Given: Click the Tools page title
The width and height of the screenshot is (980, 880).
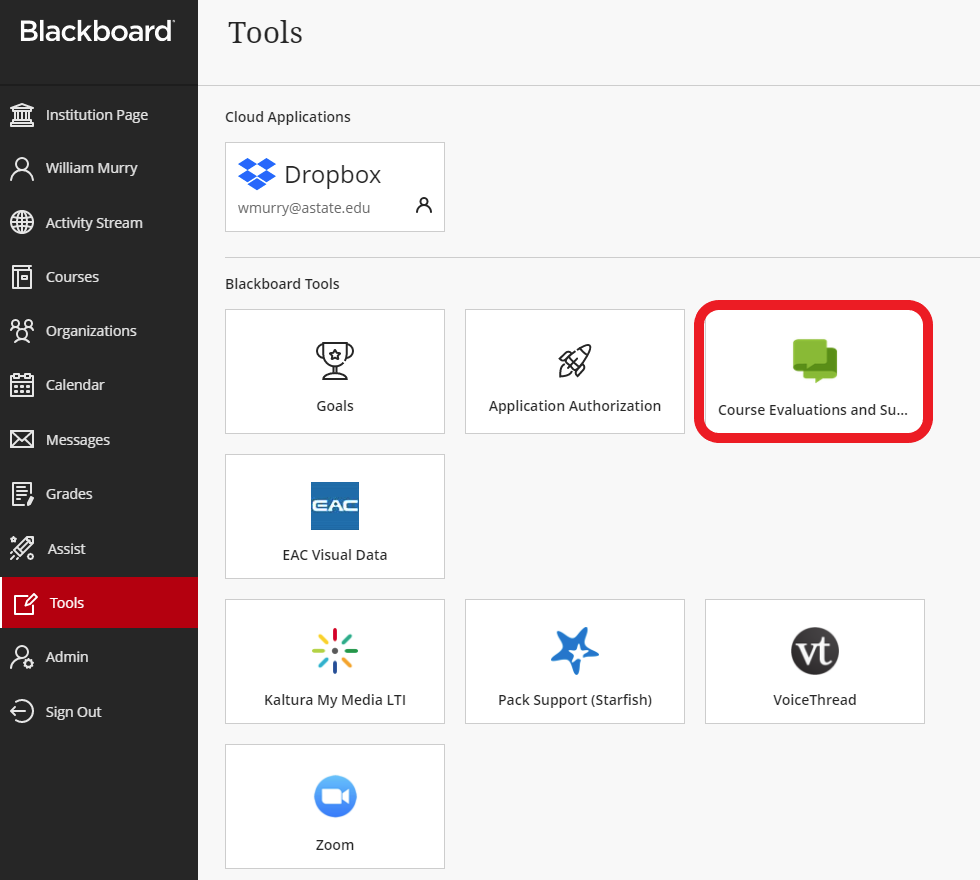Looking at the screenshot, I should (x=265, y=32).
